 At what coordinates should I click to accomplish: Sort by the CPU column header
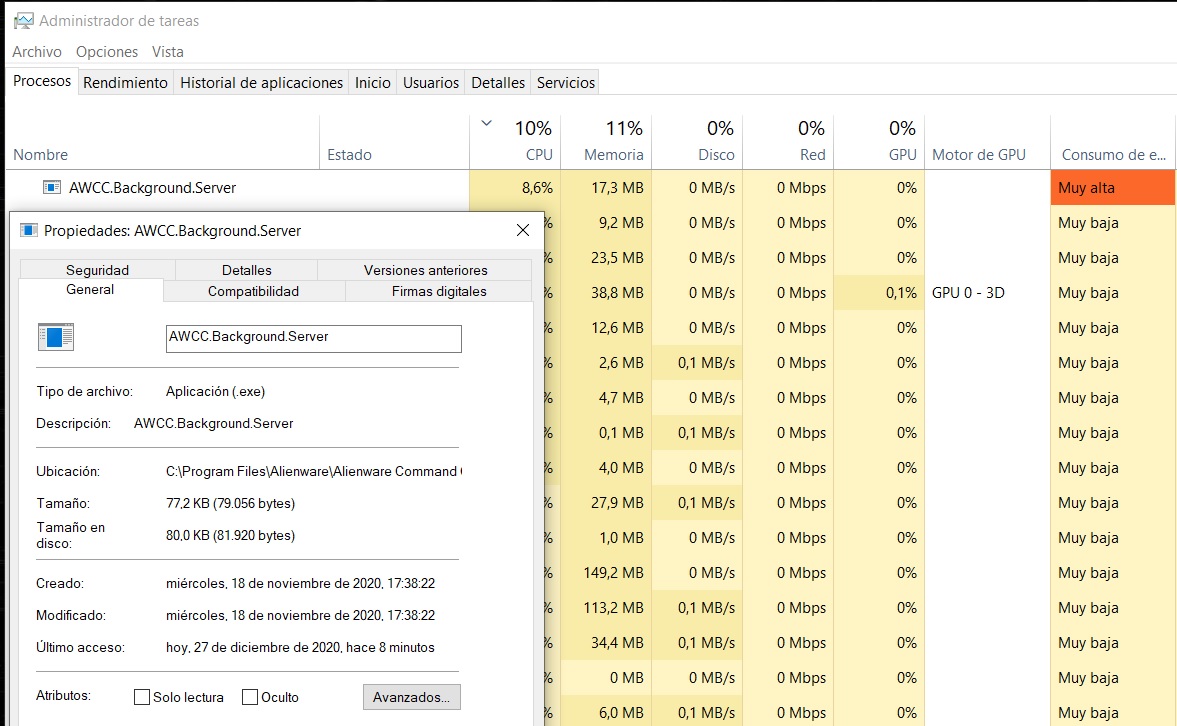tap(515, 143)
